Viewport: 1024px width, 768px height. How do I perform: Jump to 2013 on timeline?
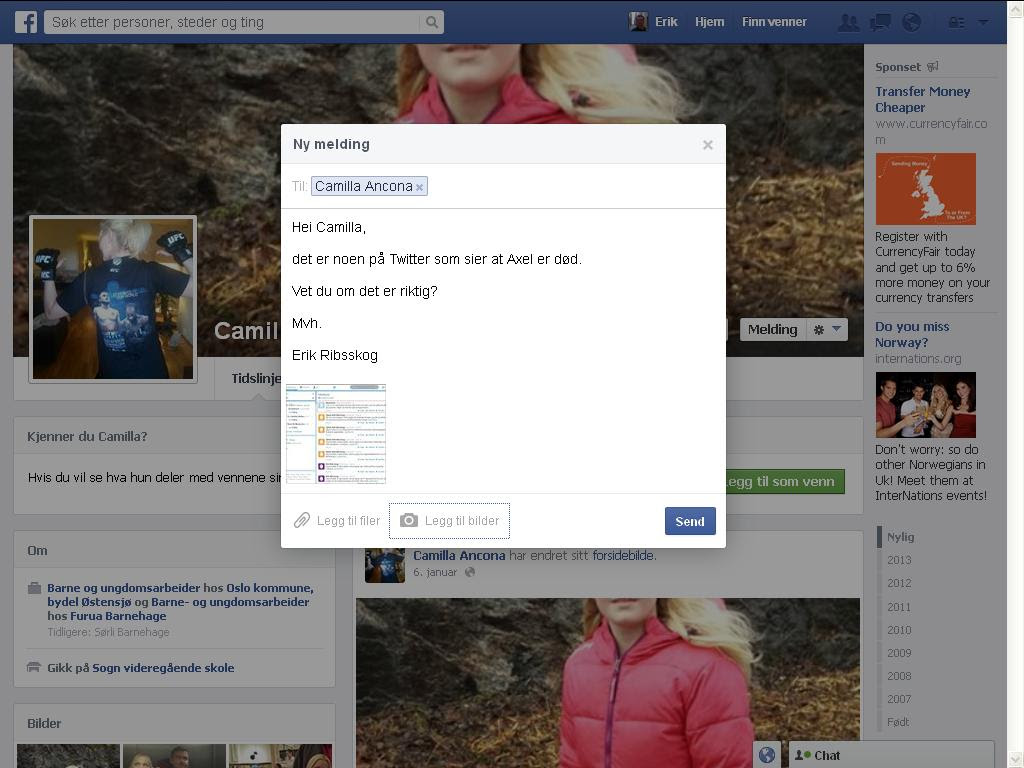click(x=899, y=560)
